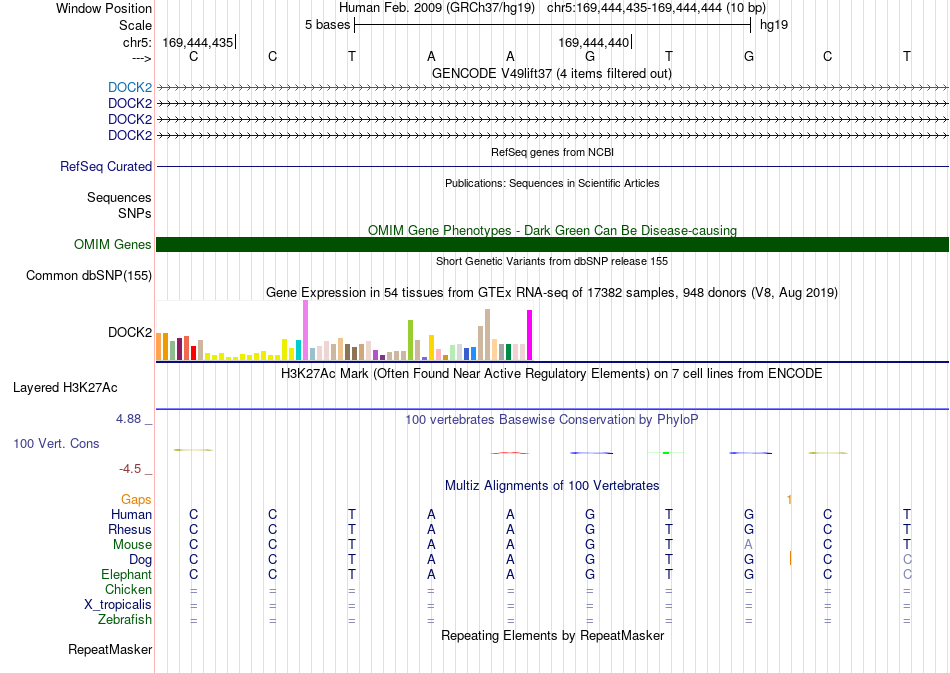Click the magenta GTEx bar at the chart's right end
Image resolution: width=950 pixels, height=673 pixels.
point(530,335)
